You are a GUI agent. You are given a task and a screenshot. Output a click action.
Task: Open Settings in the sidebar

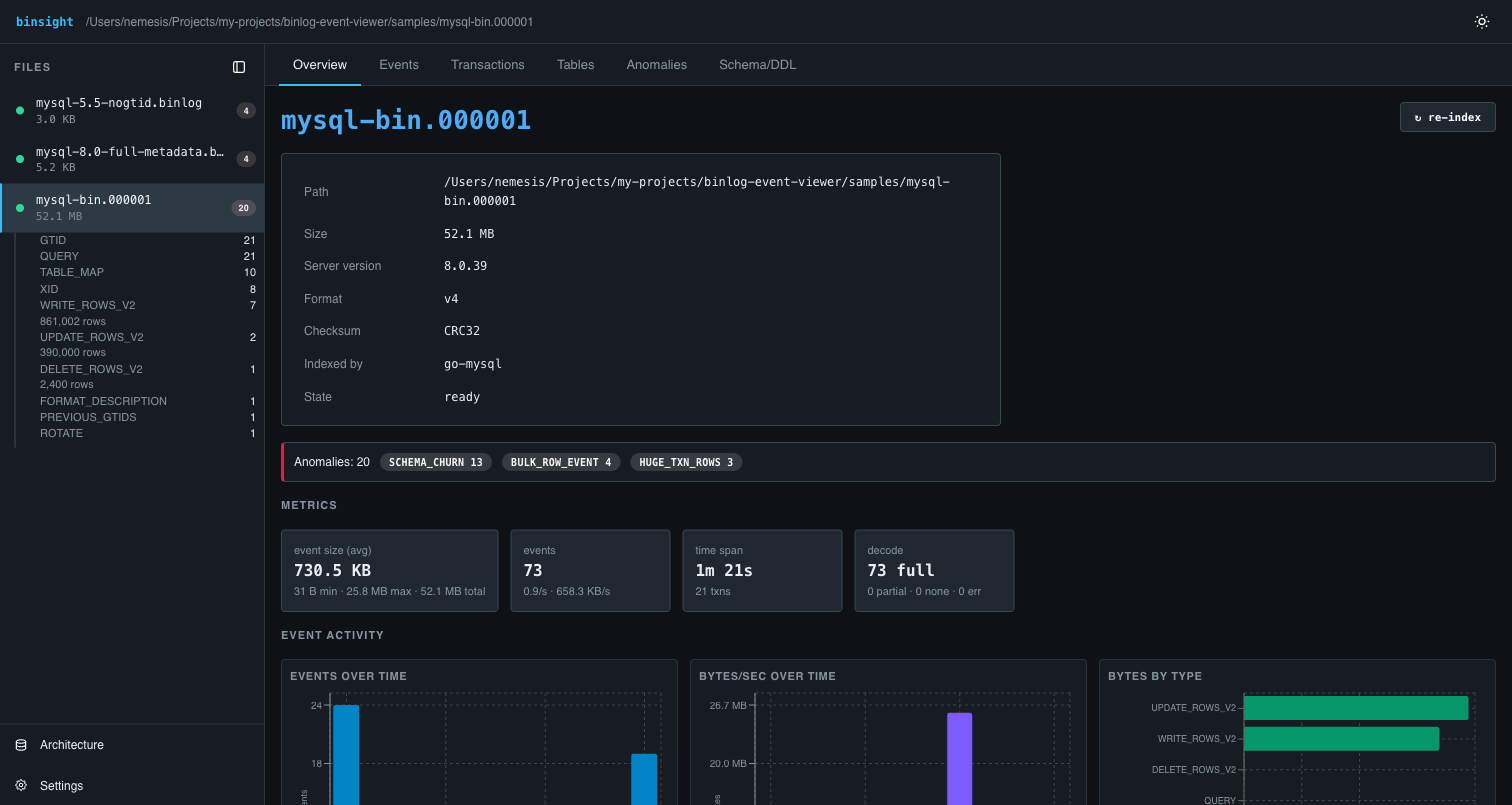132,786
